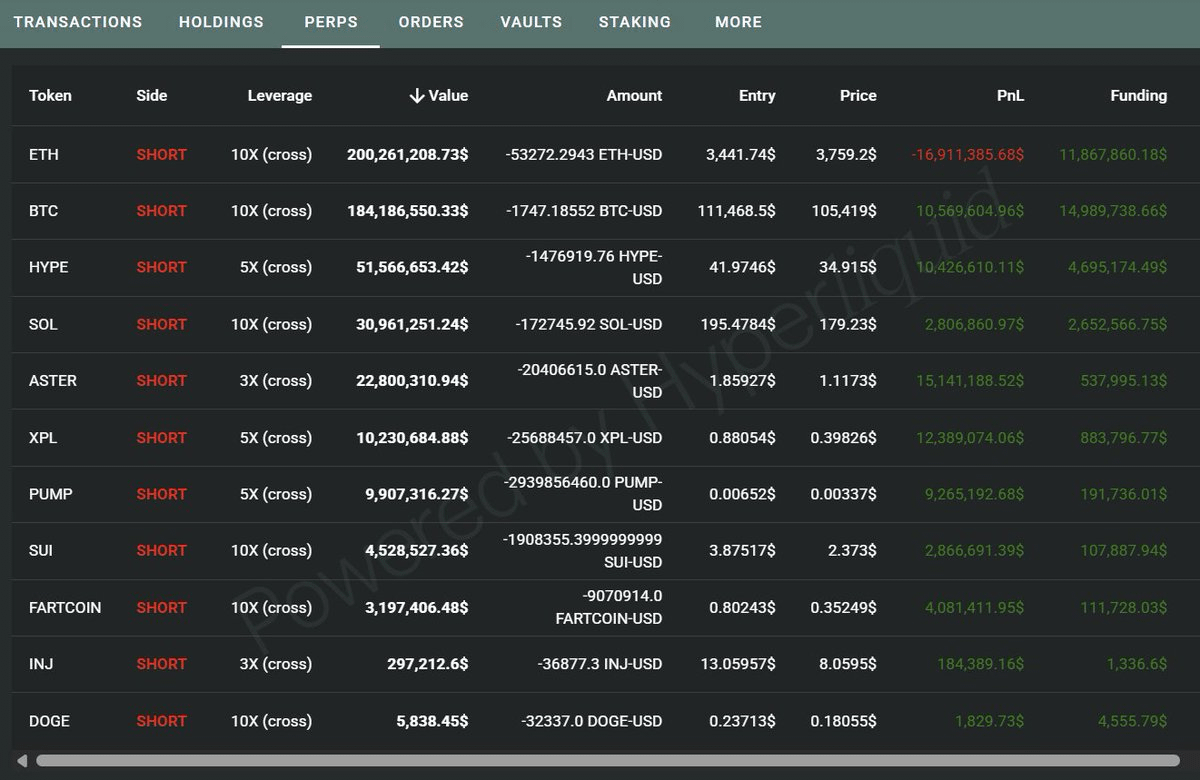Viewport: 1200px width, 780px height.
Task: Click the DOGE amount -32337.0 DOGE-USD
Action: coord(592,721)
